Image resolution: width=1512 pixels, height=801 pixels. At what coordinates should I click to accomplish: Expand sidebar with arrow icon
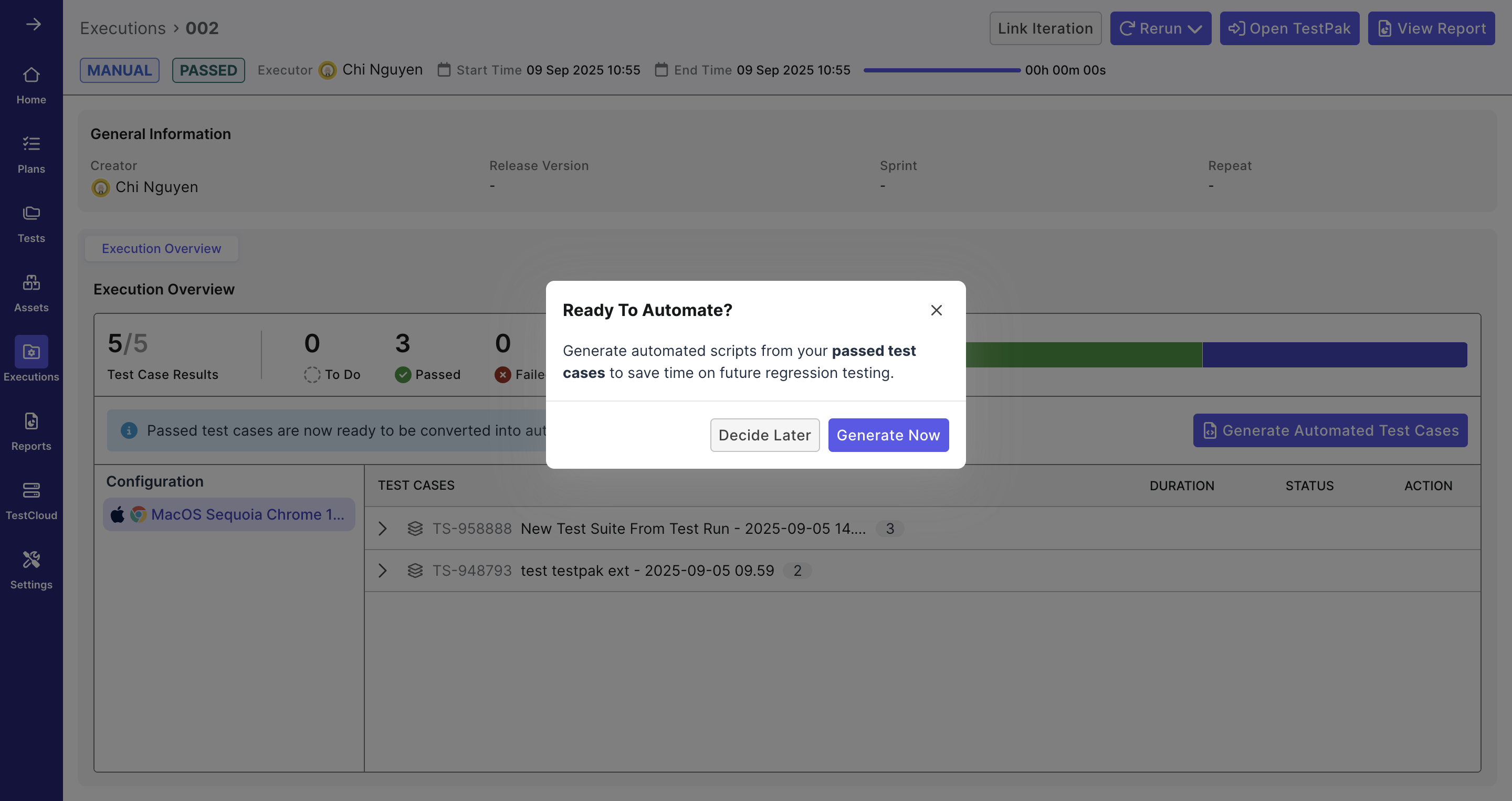(x=33, y=24)
